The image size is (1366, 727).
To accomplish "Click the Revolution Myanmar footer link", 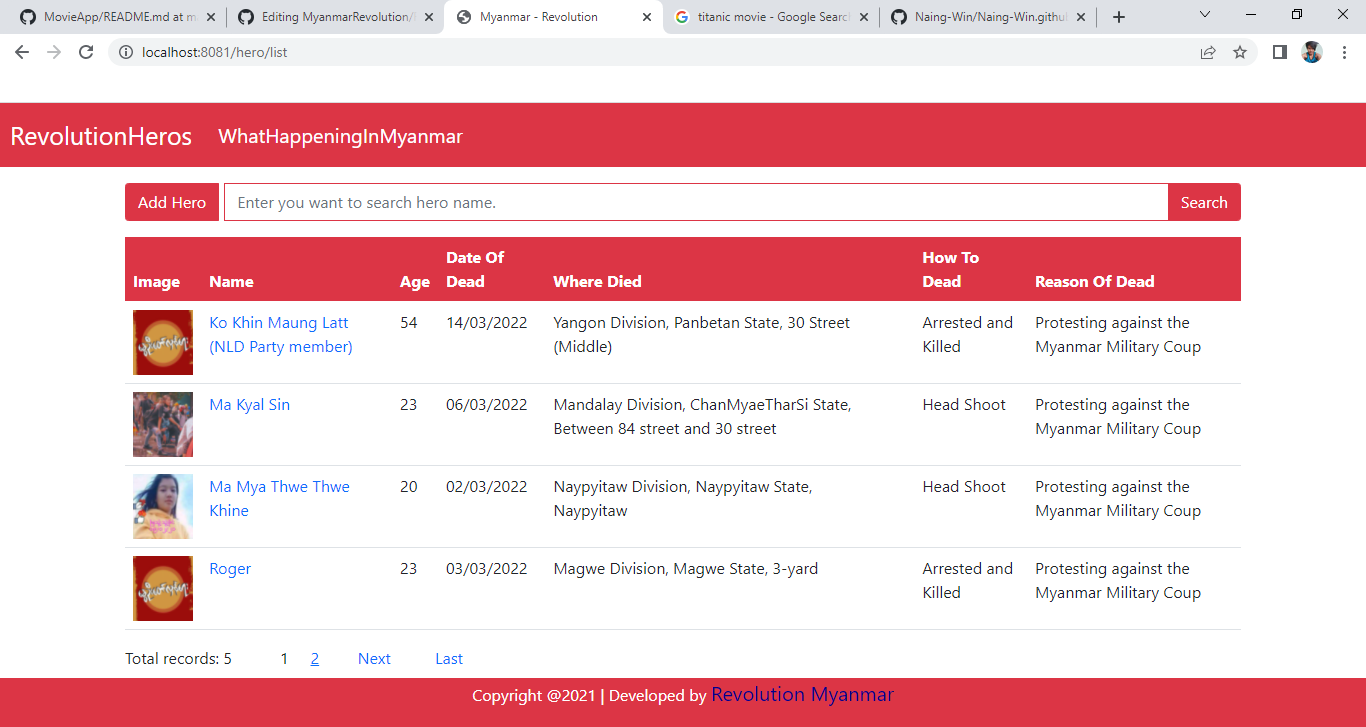I will tap(802, 694).
